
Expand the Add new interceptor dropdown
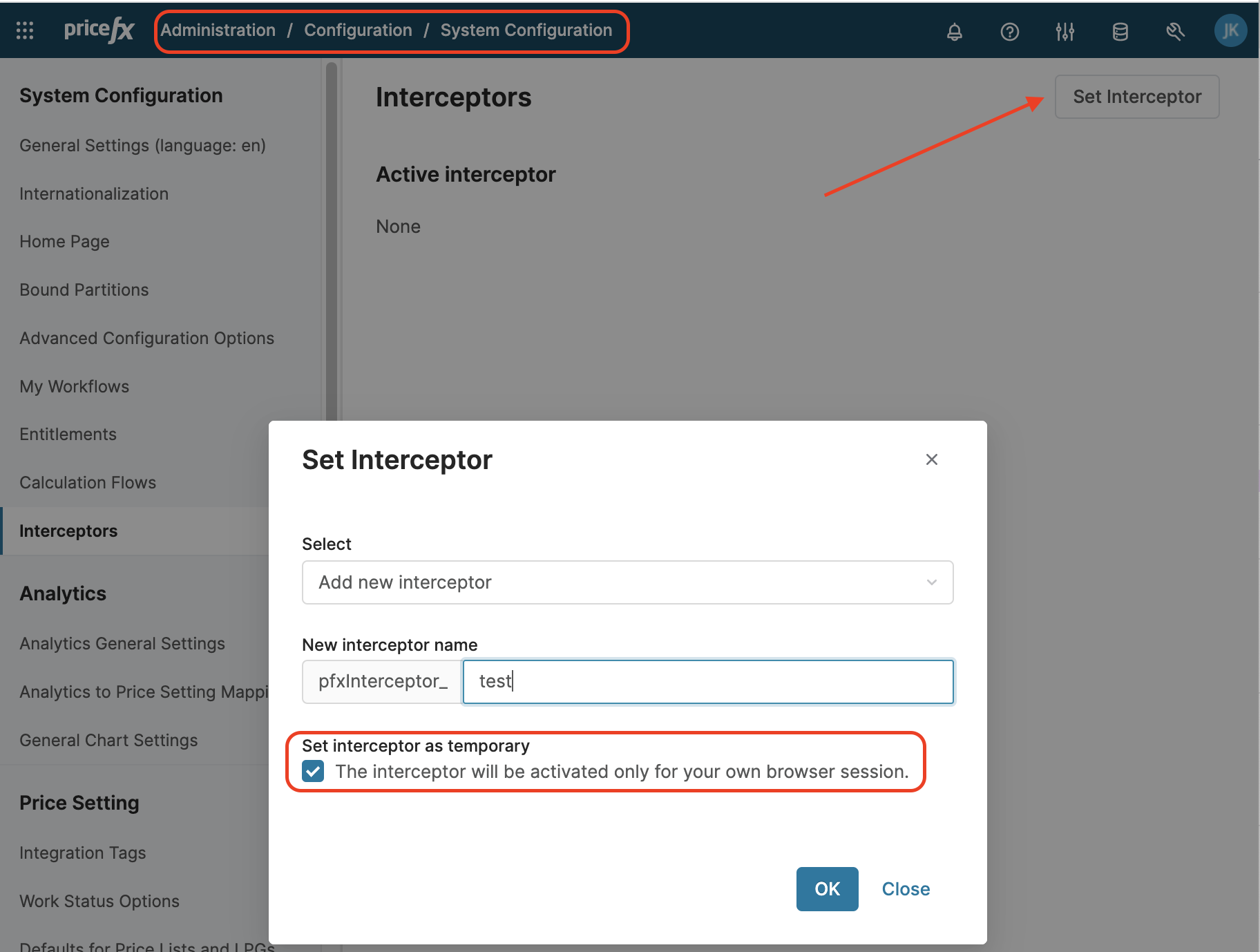coord(627,582)
